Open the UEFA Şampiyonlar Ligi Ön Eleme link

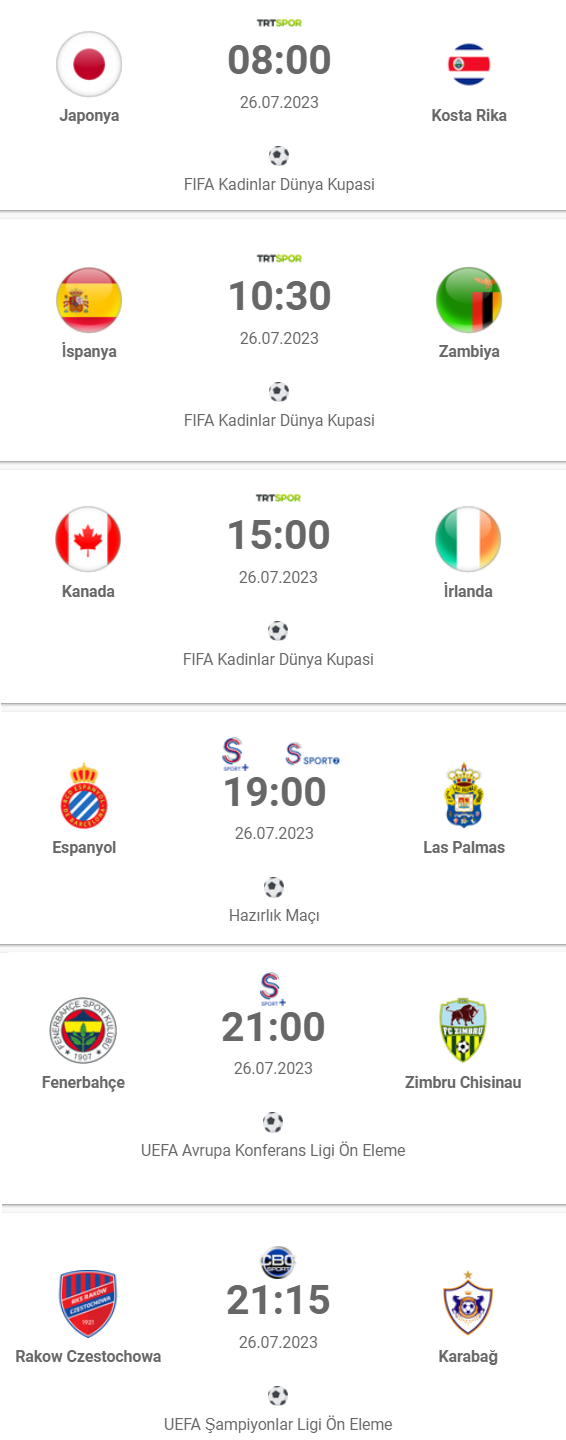click(x=278, y=1424)
